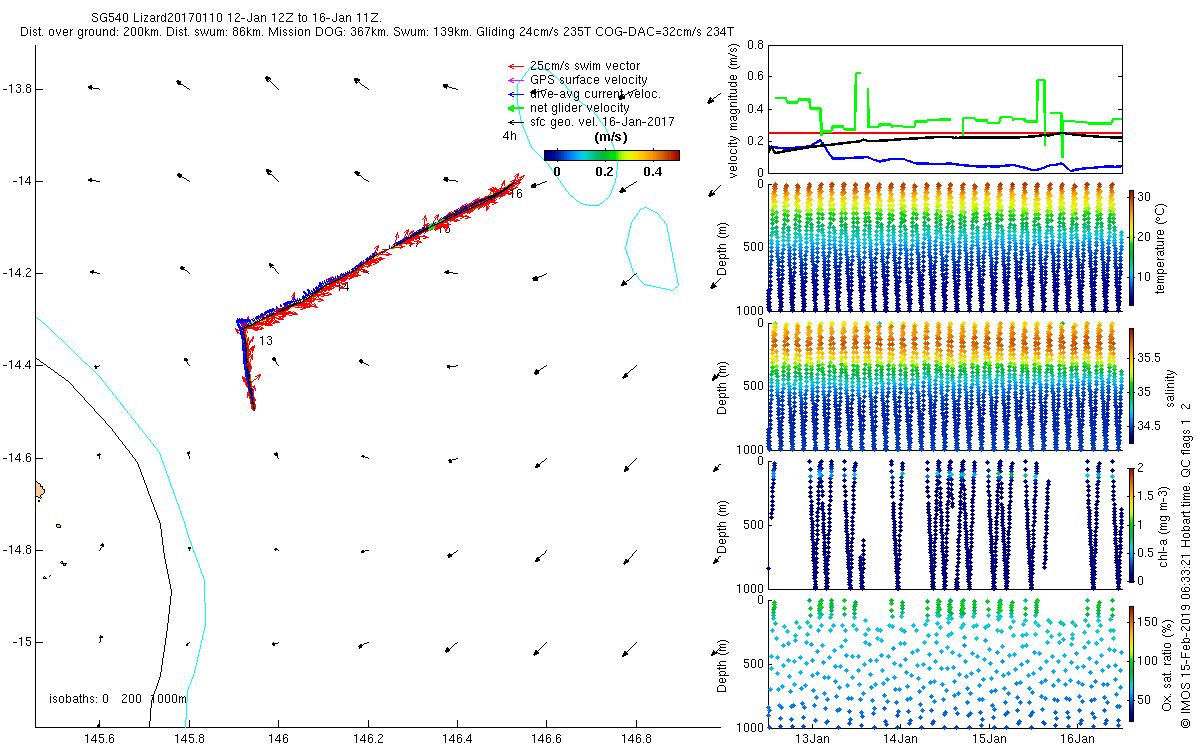Click the closed cyan isobath contour loop

651,248
